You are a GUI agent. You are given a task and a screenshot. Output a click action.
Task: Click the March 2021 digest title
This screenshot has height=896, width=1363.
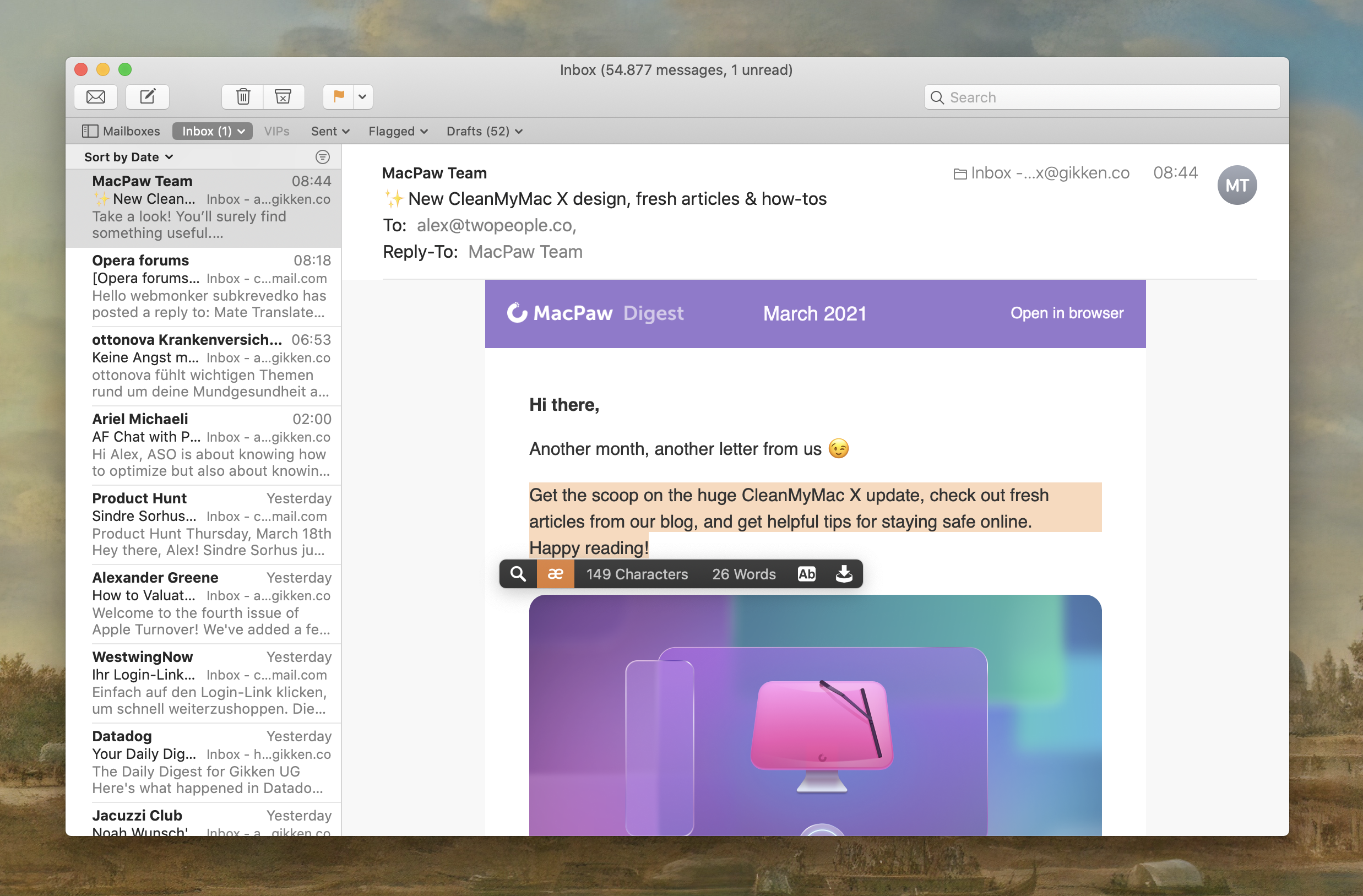[x=814, y=314]
